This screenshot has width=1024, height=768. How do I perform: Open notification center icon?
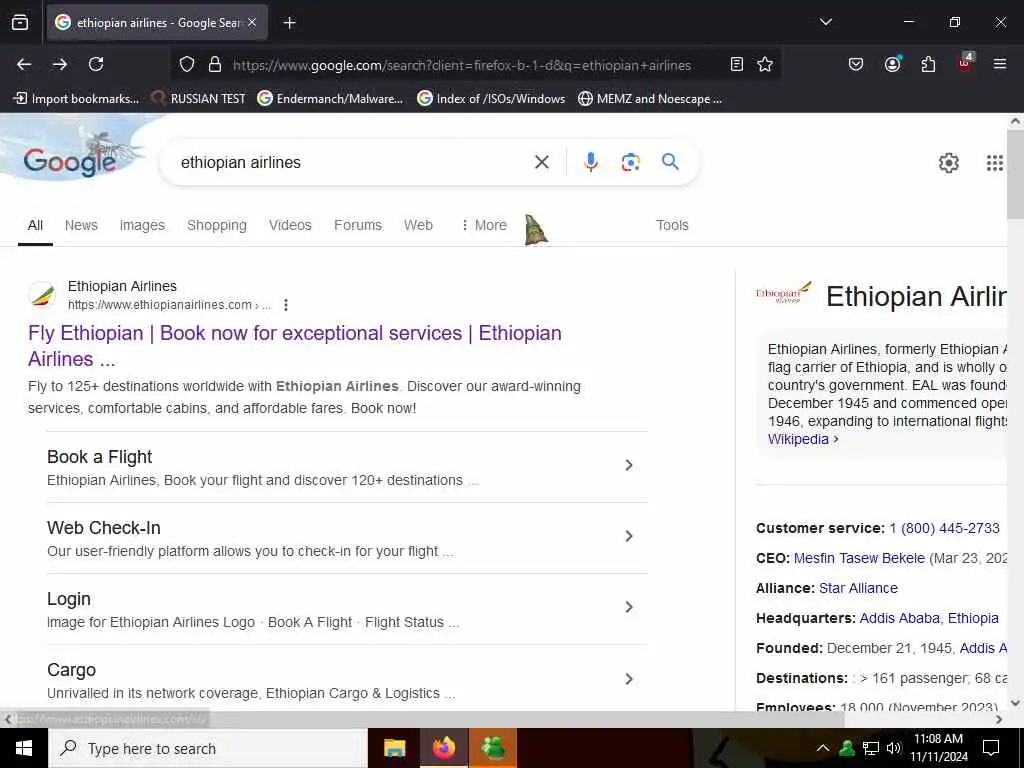[991, 748]
